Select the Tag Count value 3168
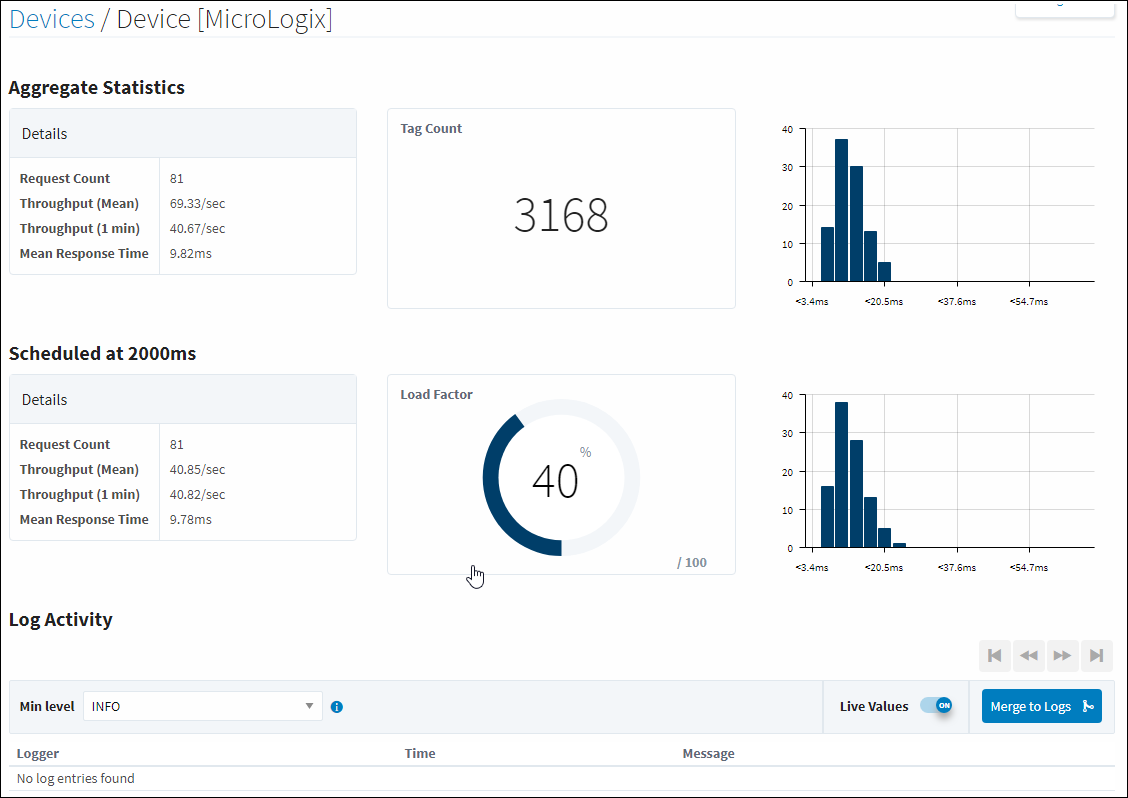 coord(561,214)
